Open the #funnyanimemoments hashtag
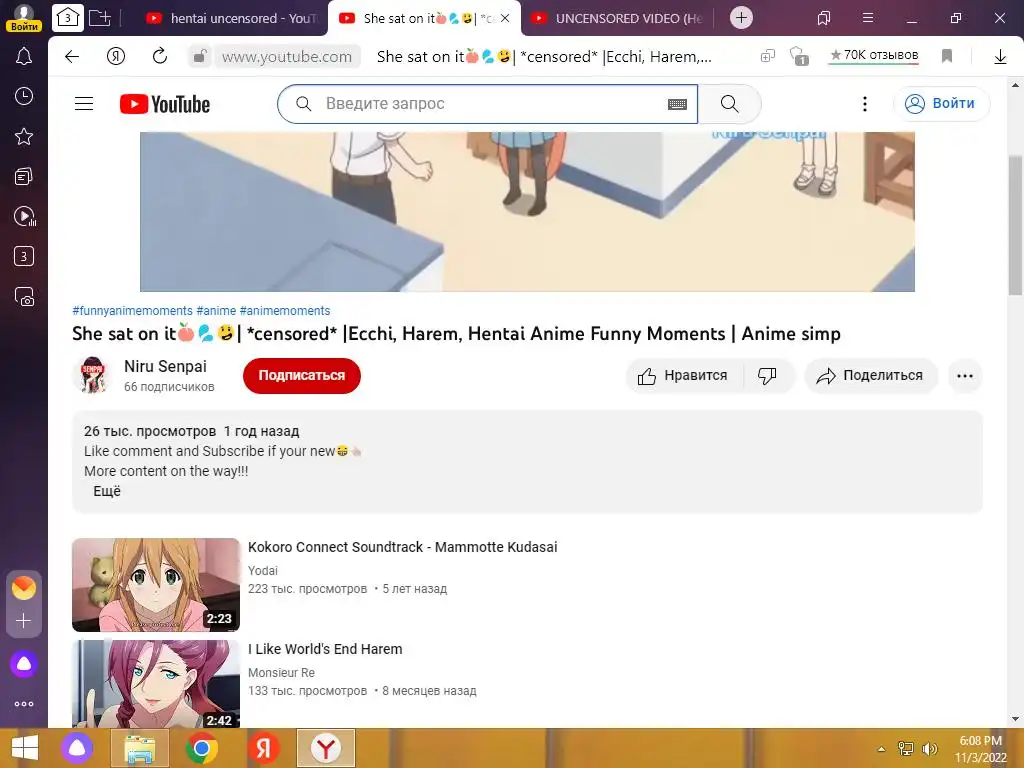The image size is (1024, 768). 133,311
